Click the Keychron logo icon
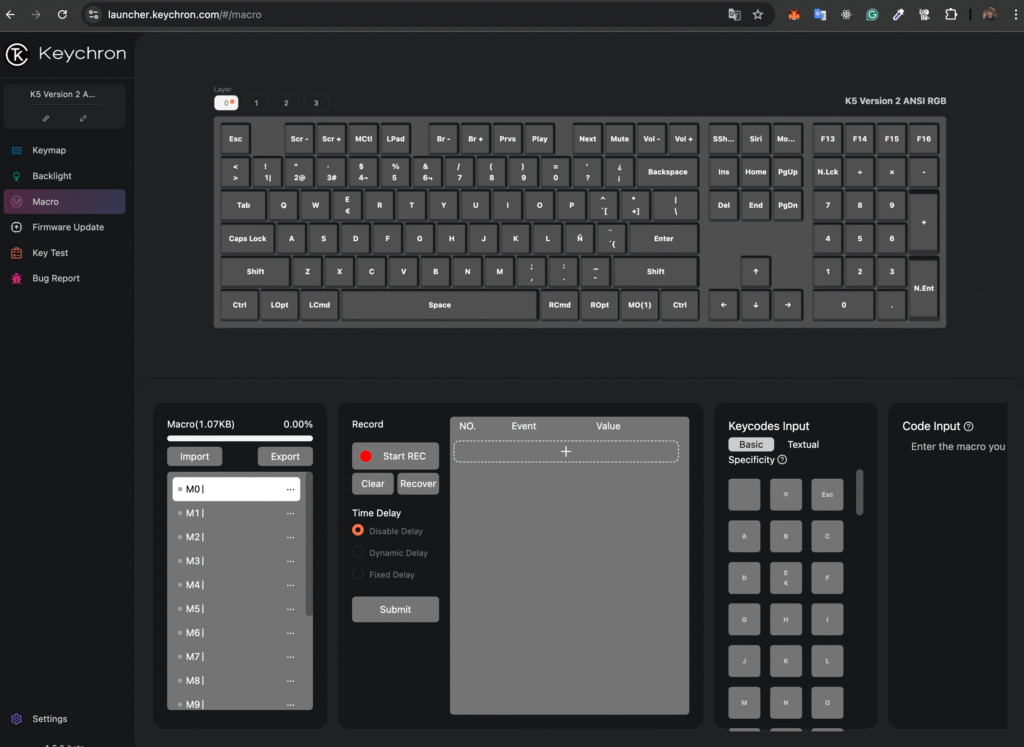1024x747 pixels. [x=18, y=54]
